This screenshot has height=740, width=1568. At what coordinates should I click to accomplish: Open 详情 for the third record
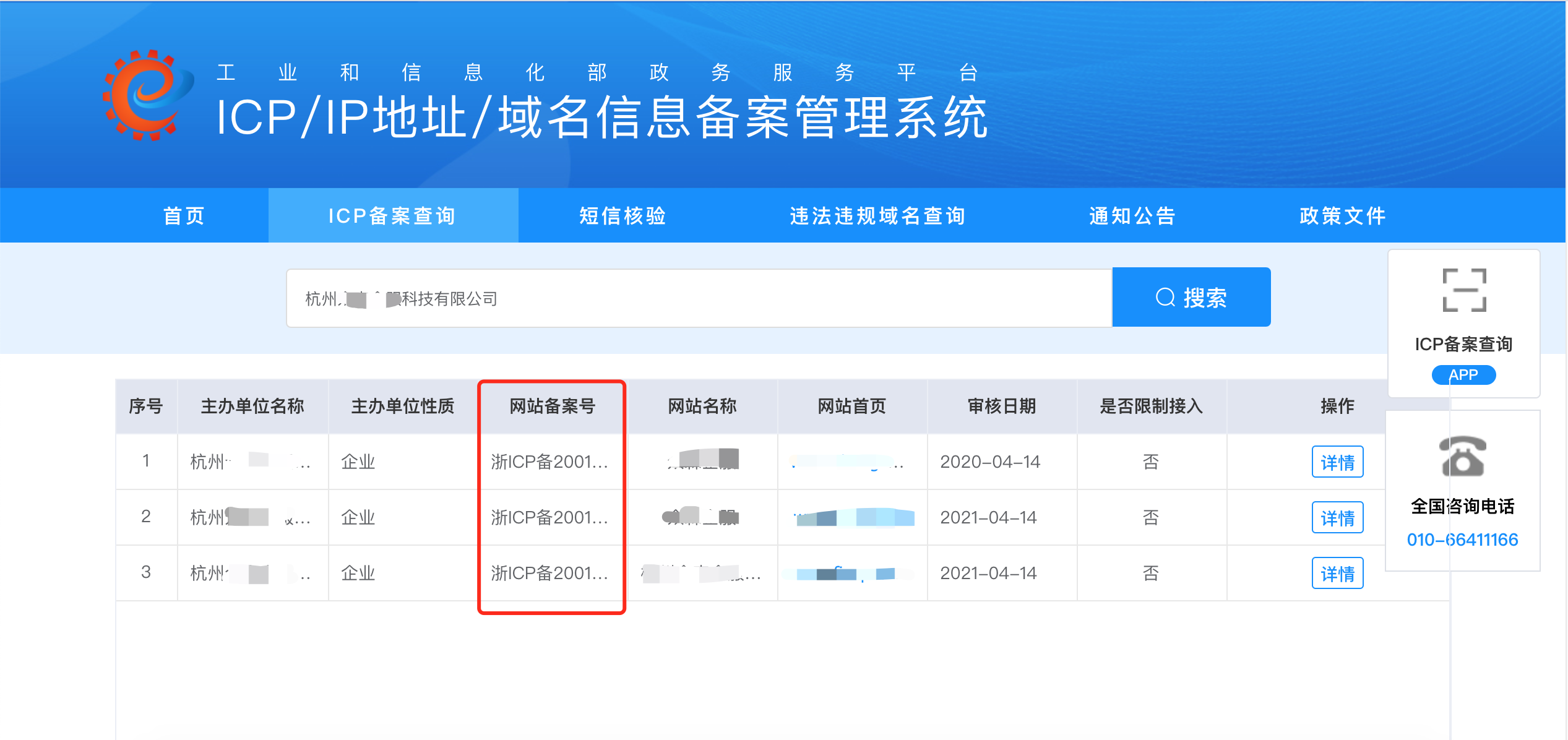point(1338,573)
